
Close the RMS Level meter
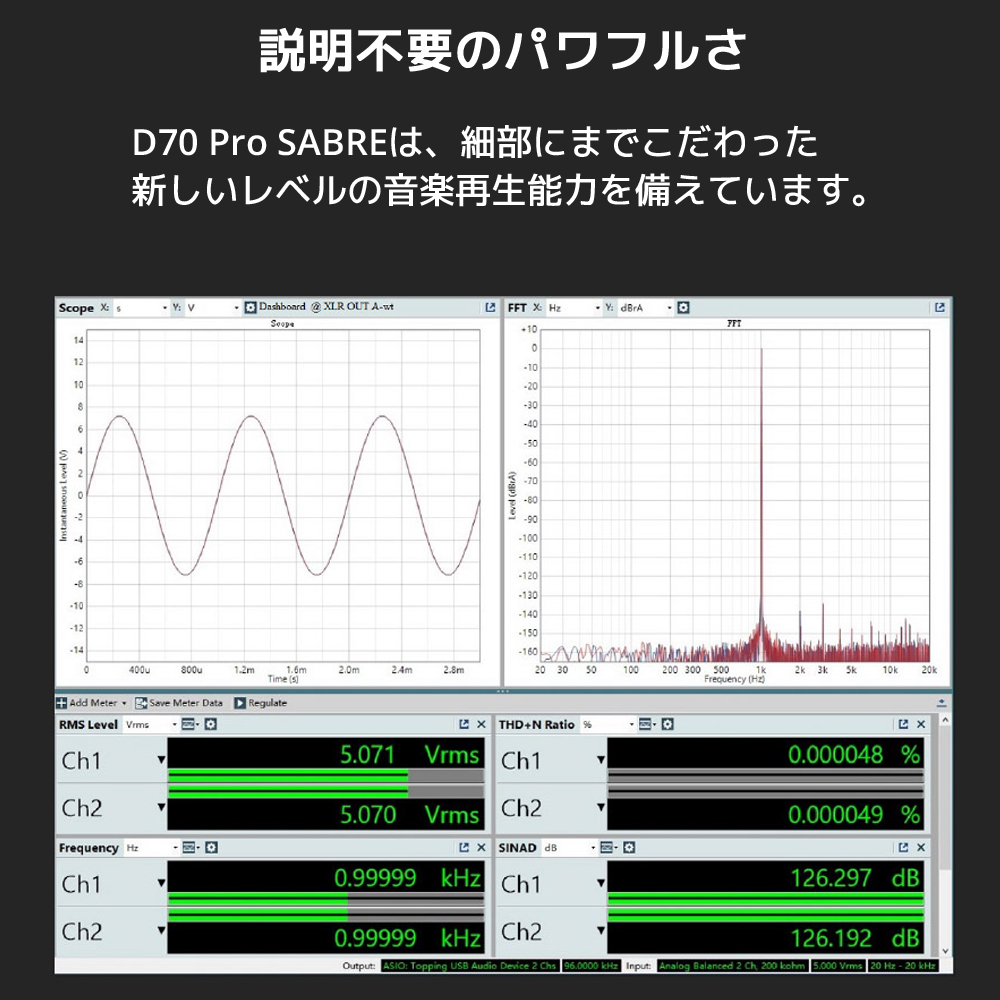482,724
